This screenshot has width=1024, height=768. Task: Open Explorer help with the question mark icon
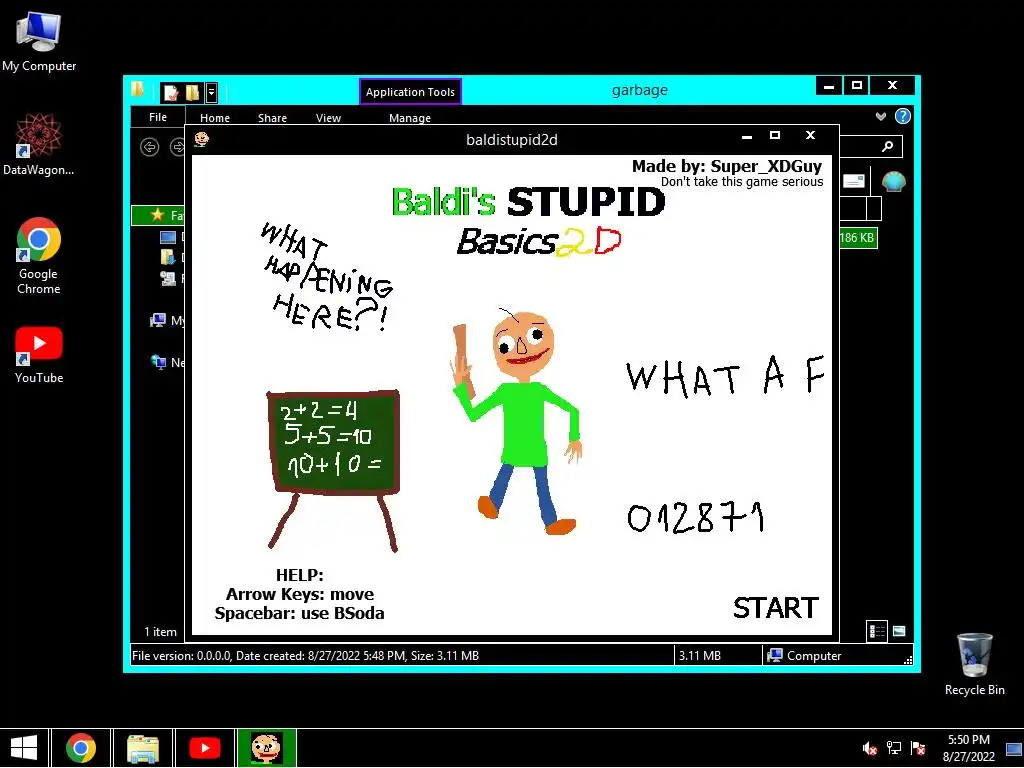coord(903,116)
